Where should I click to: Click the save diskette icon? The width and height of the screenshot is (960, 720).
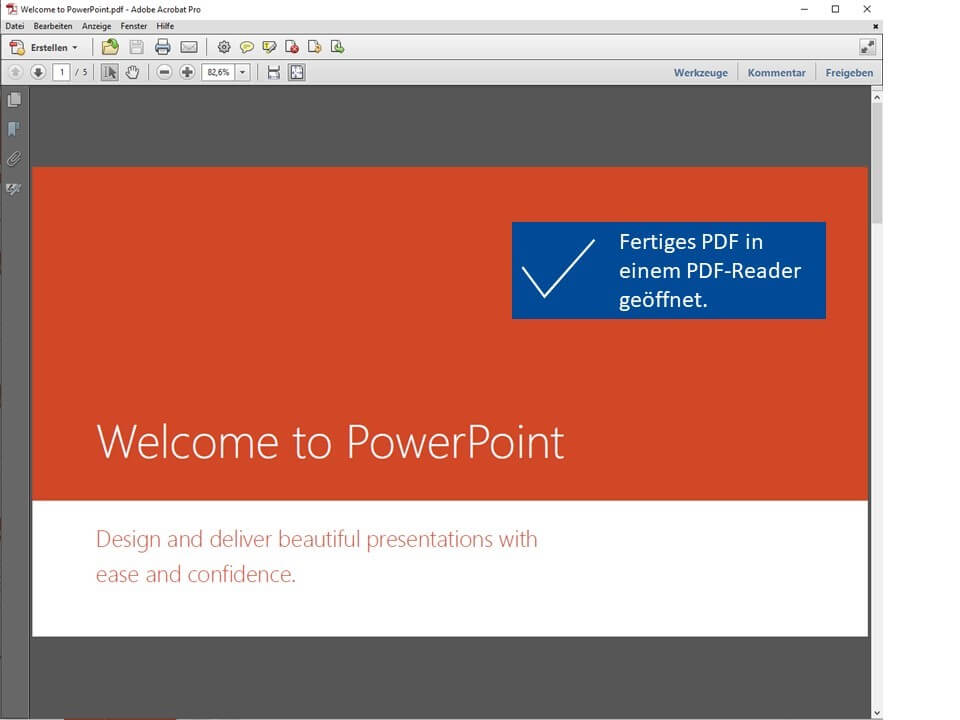[137, 47]
